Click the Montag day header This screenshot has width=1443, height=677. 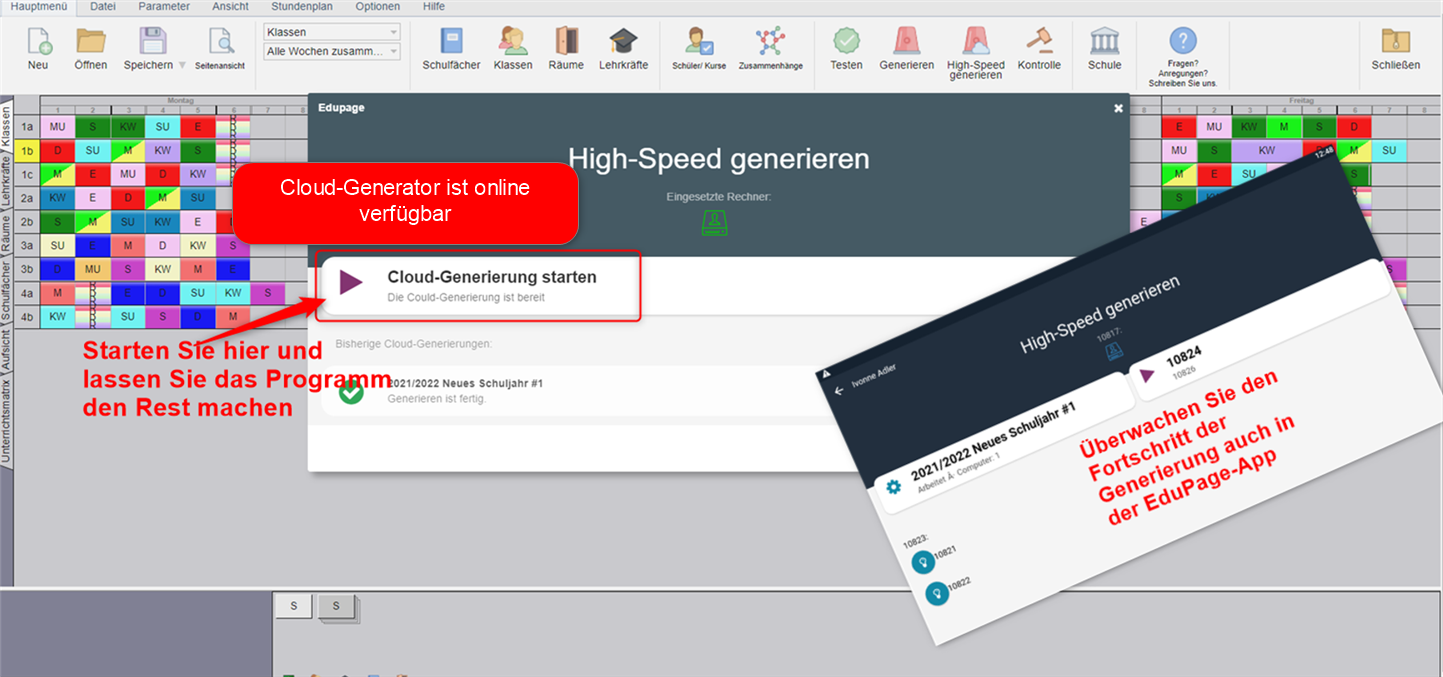(x=180, y=100)
